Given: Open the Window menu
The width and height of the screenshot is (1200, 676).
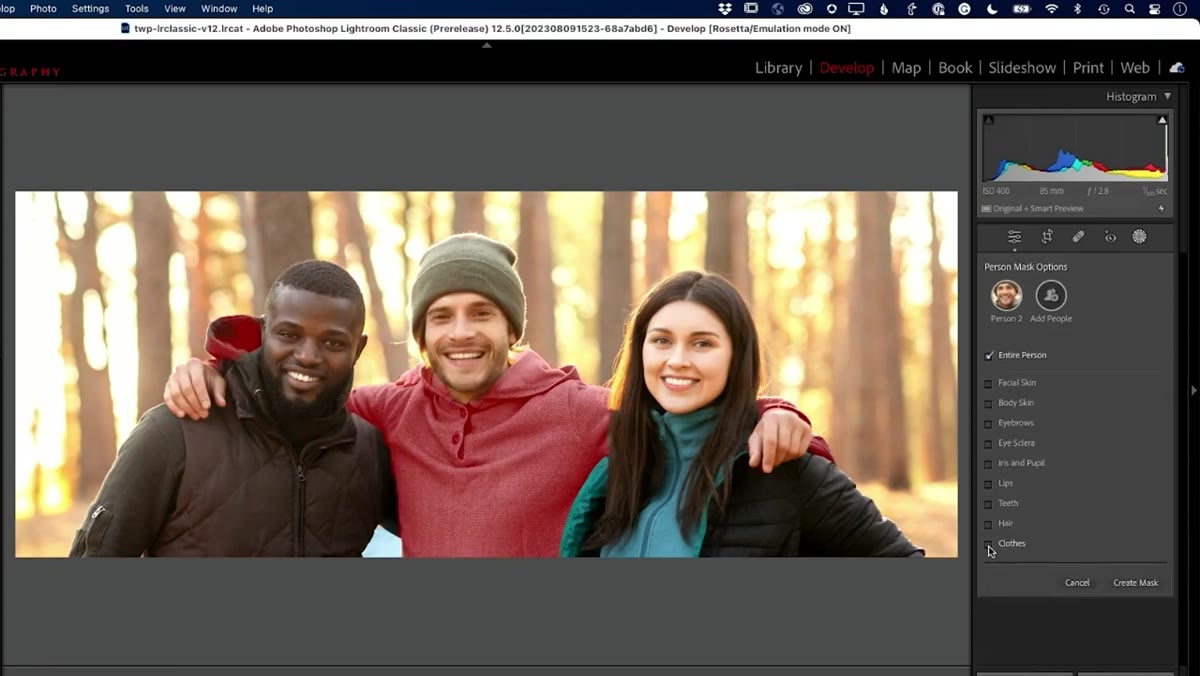Looking at the screenshot, I should (219, 8).
